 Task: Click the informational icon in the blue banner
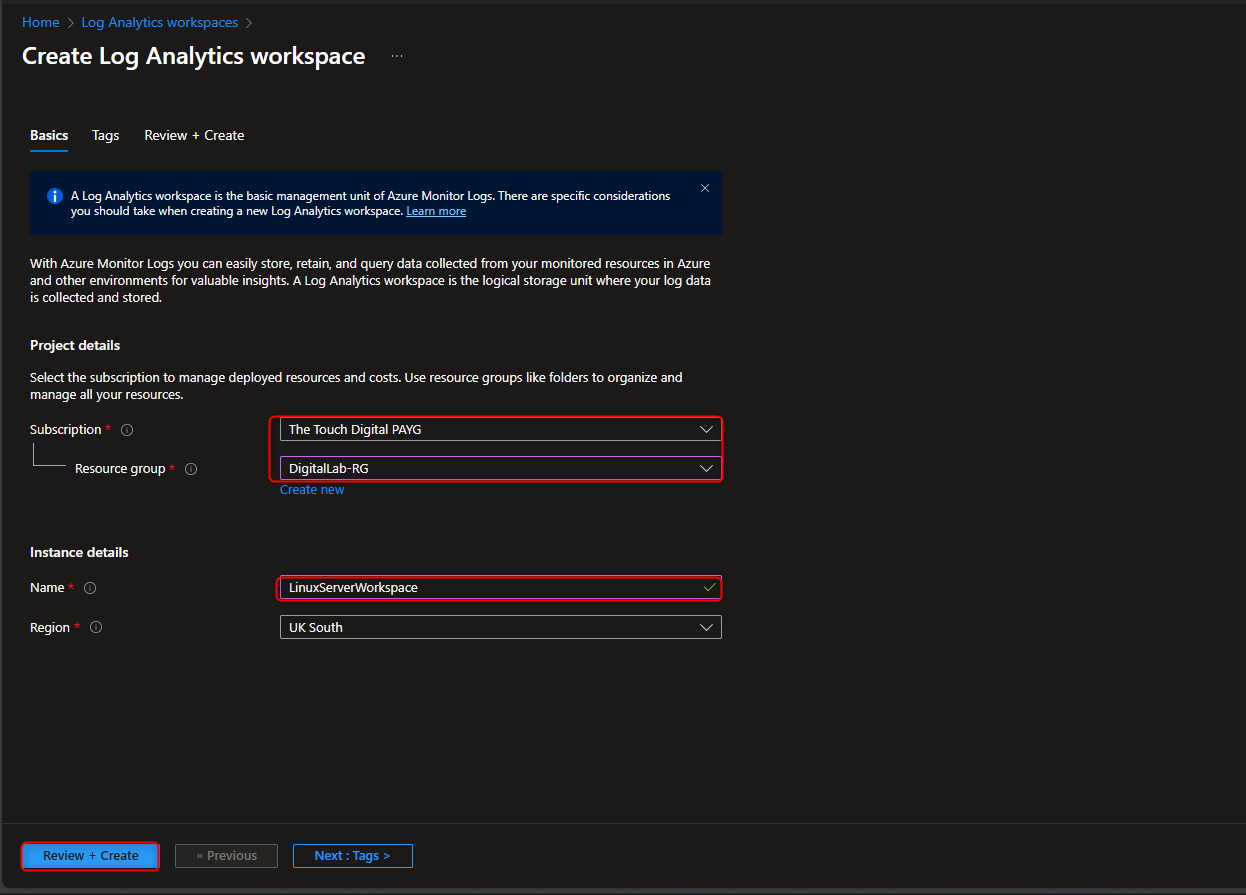[x=54, y=195]
